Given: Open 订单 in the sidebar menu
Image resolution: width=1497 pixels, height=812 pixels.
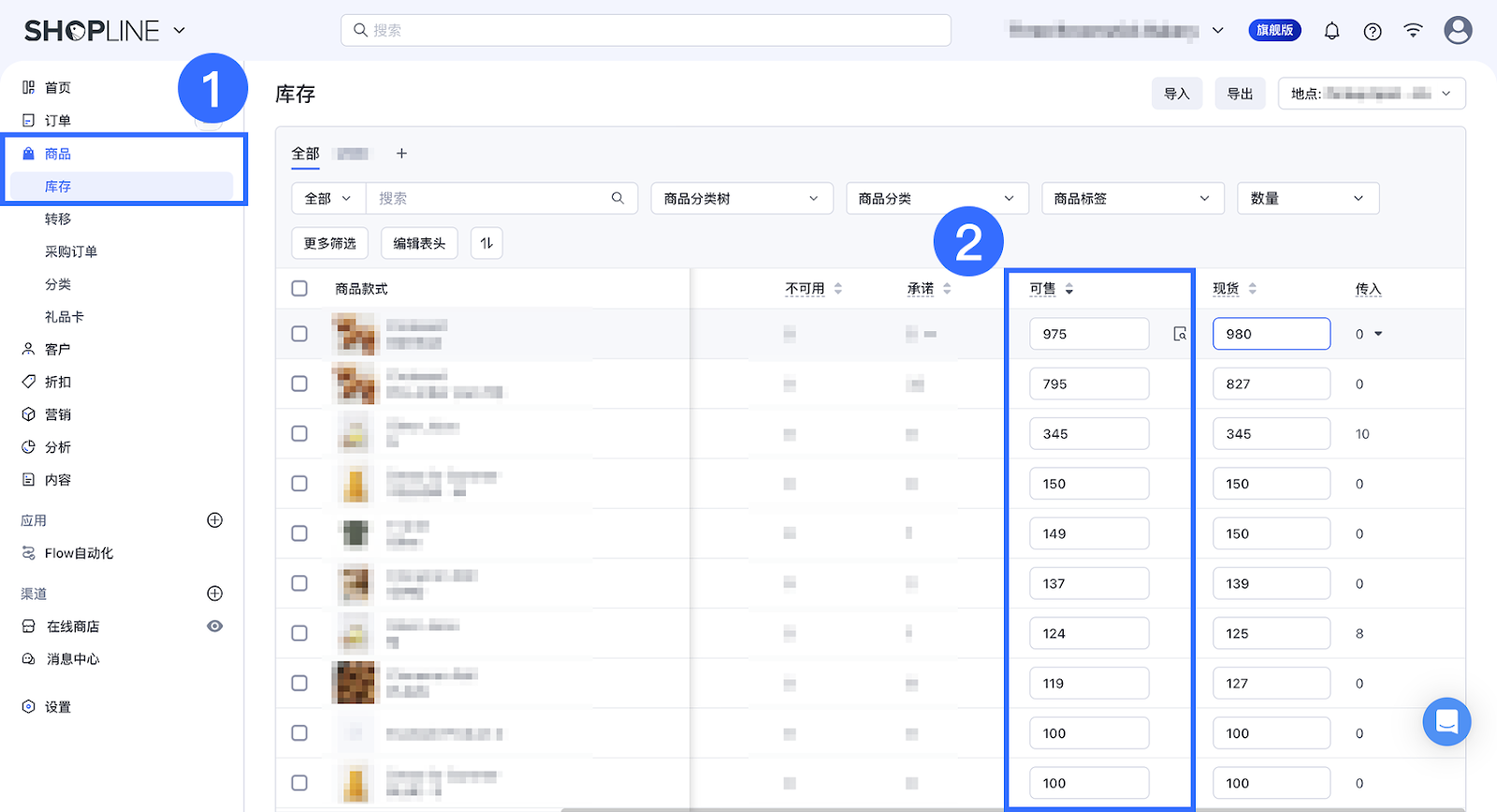Looking at the screenshot, I should pyautogui.click(x=58, y=121).
